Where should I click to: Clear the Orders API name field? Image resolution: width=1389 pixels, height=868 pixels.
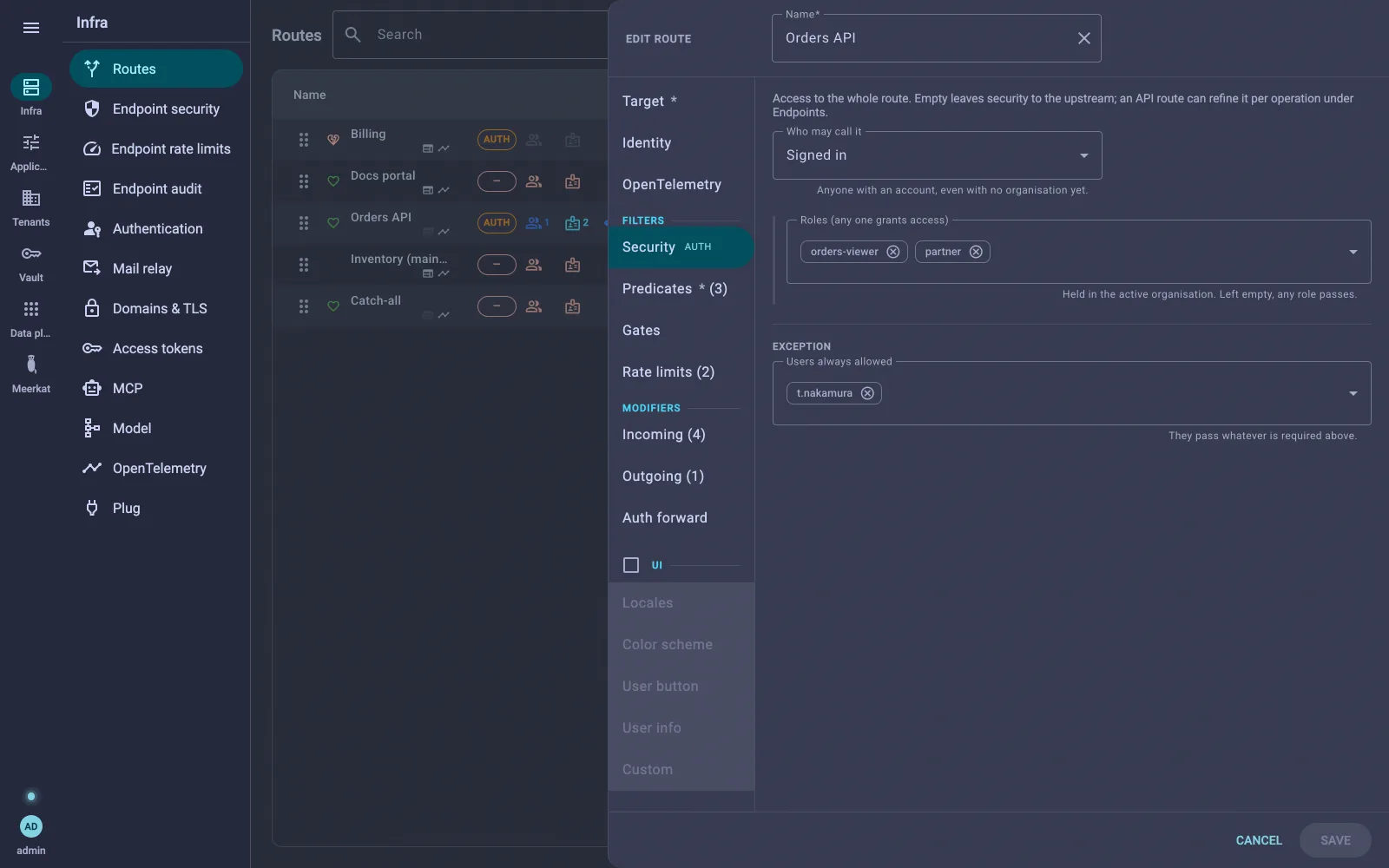point(1083,38)
